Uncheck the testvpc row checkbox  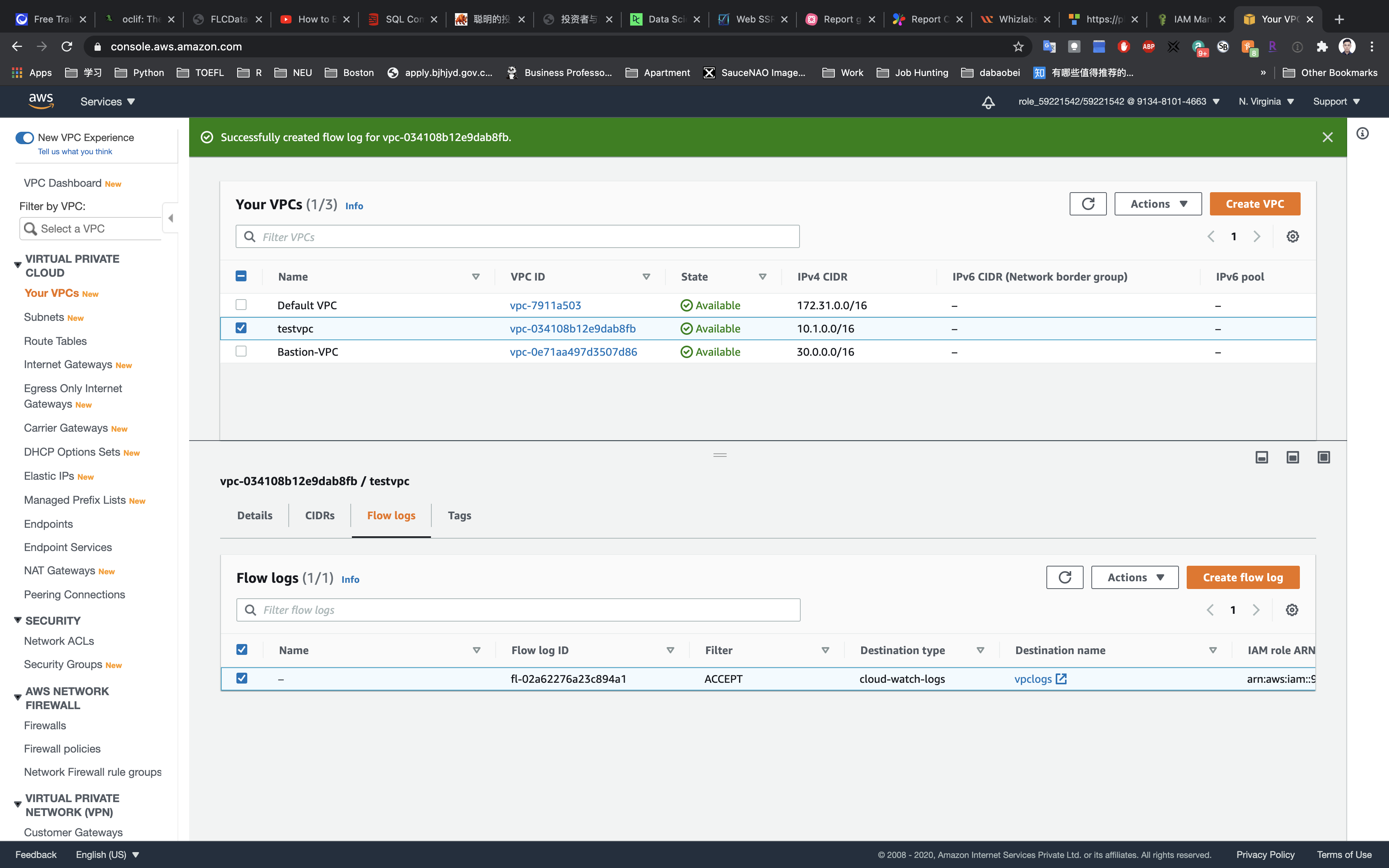click(x=241, y=328)
